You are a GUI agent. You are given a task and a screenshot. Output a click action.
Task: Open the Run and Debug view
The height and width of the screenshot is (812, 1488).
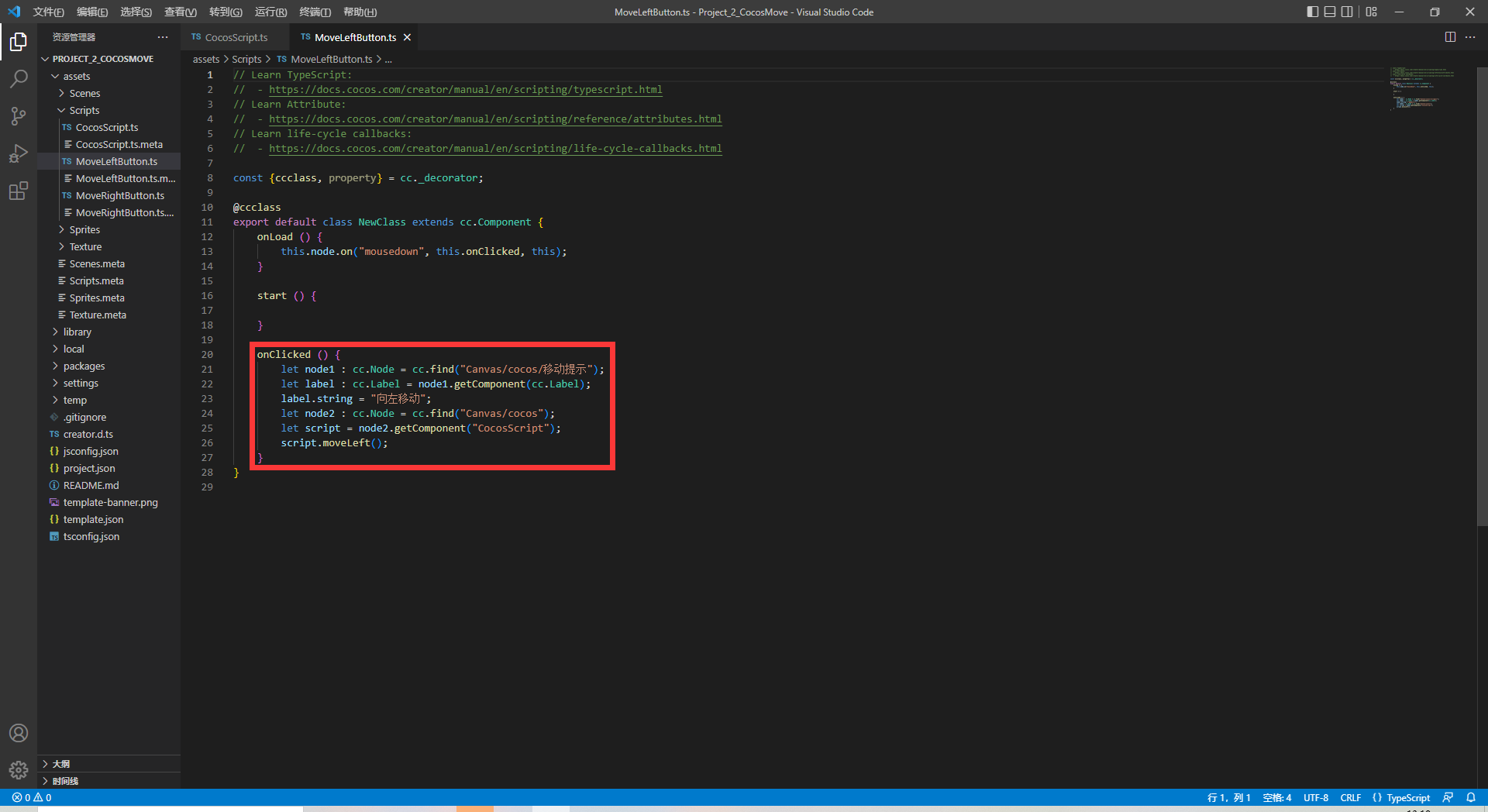point(19,153)
